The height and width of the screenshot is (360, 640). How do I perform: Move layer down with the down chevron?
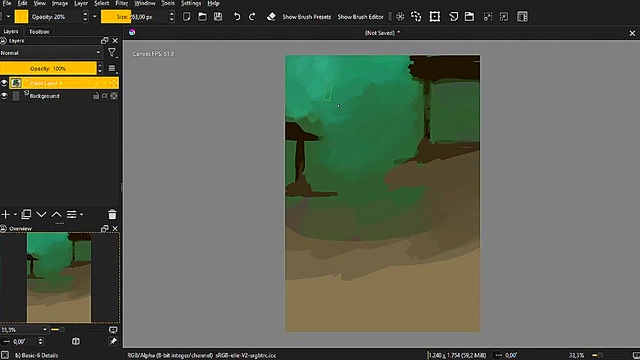point(41,214)
